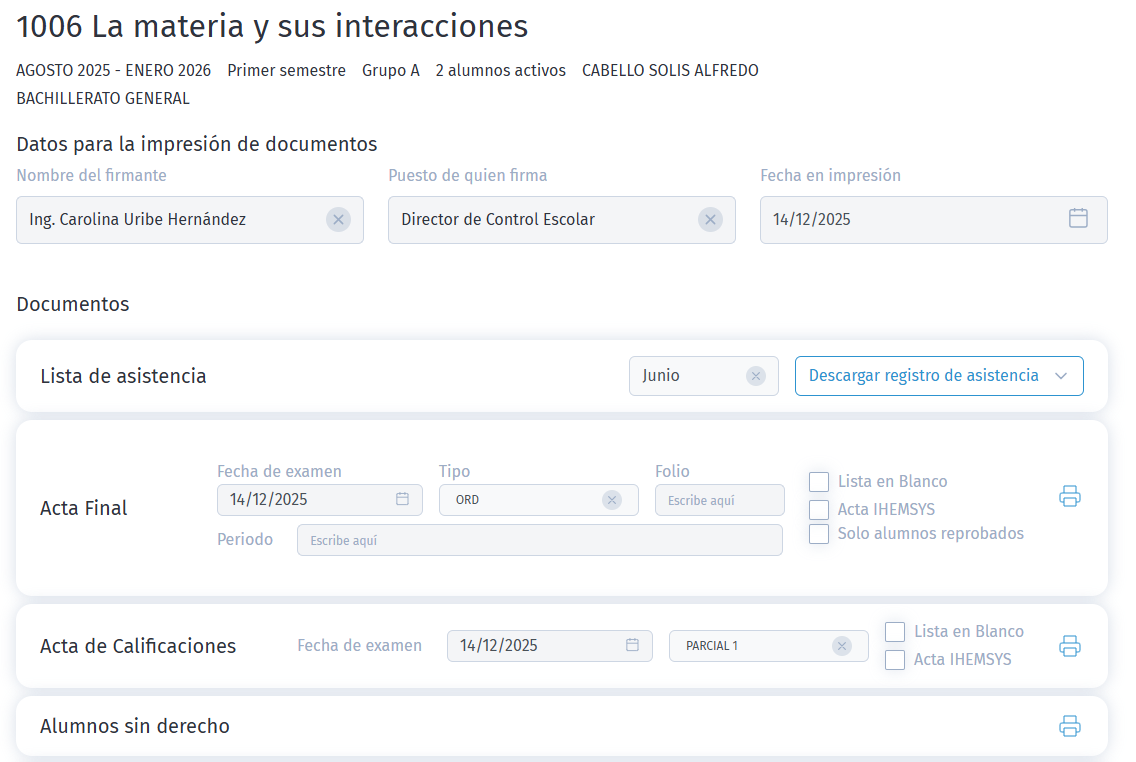
Task: Focus the Folio input field
Action: [x=719, y=500]
